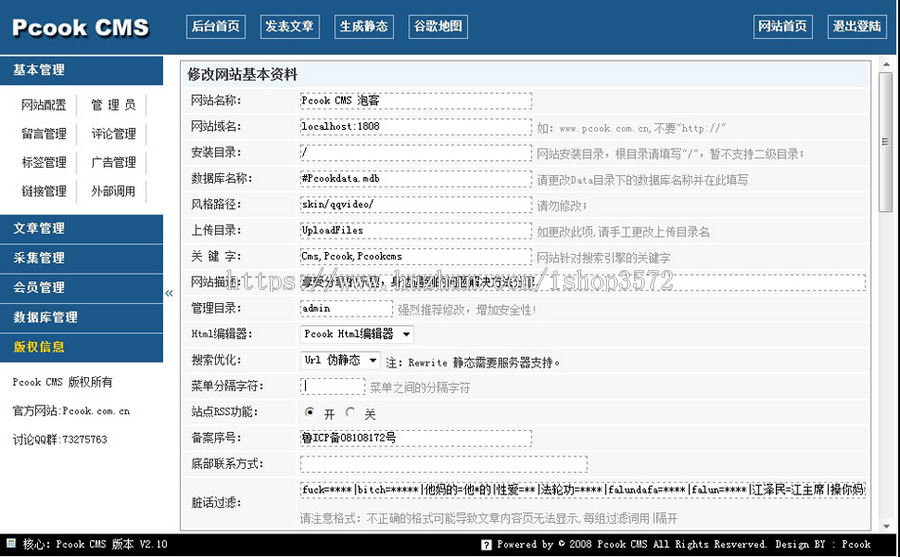Focus the 数据库名称 input field
The width and height of the screenshot is (900, 557).
pyautogui.click(x=416, y=179)
